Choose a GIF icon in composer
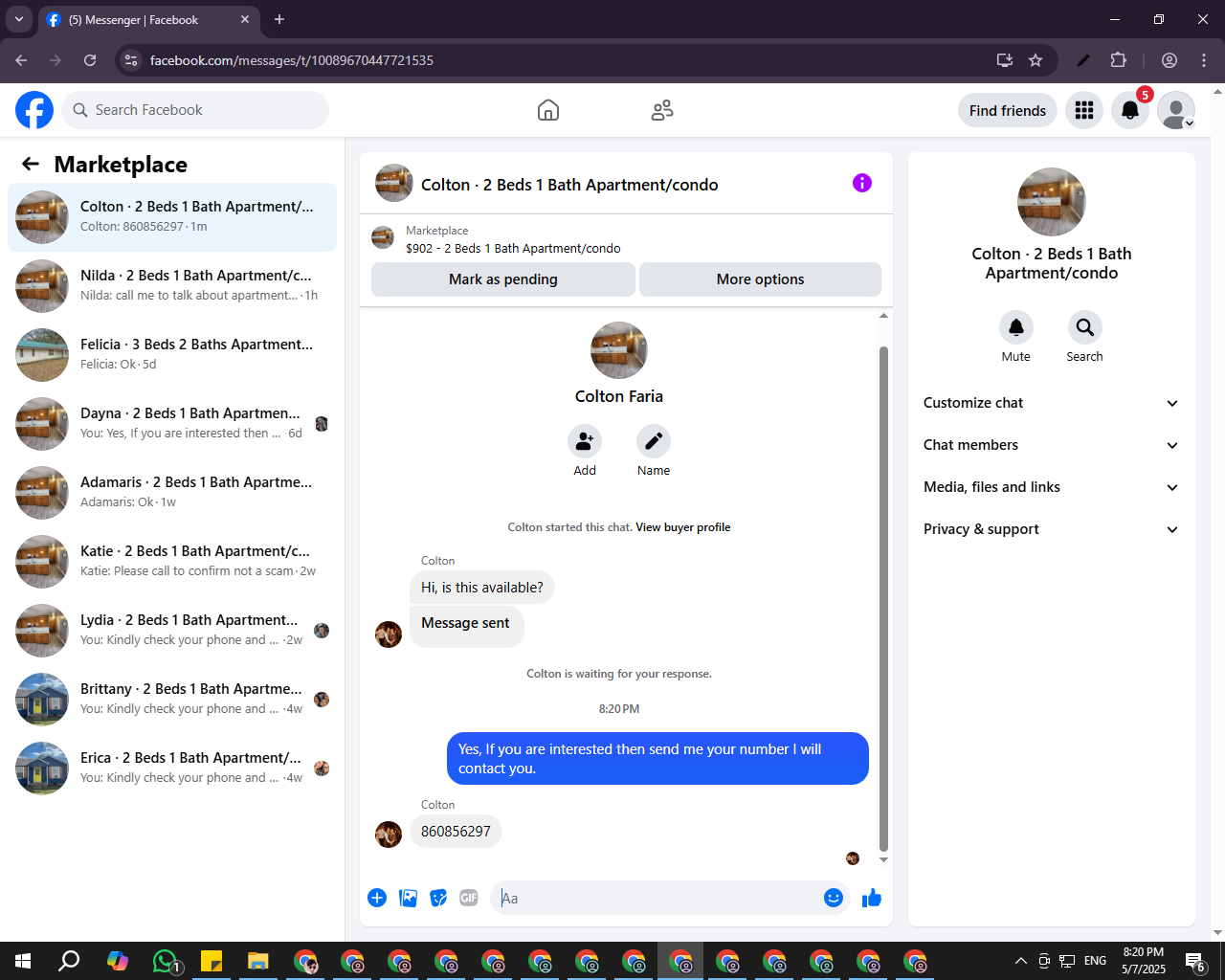Screen dimensions: 1225x980 coord(469,898)
